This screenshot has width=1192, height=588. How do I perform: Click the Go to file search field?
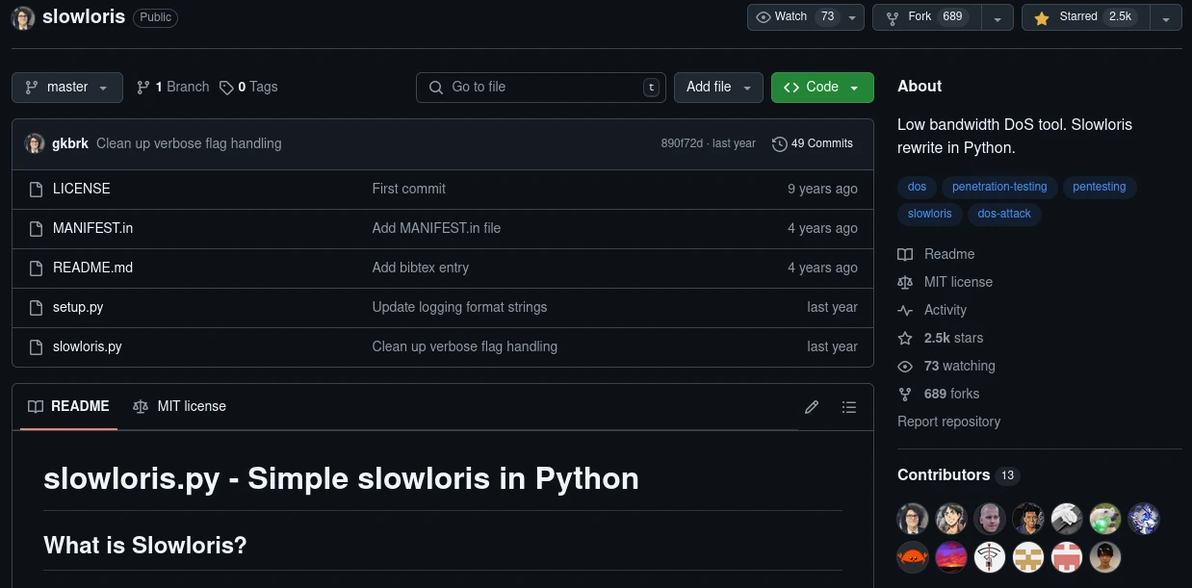point(540,87)
